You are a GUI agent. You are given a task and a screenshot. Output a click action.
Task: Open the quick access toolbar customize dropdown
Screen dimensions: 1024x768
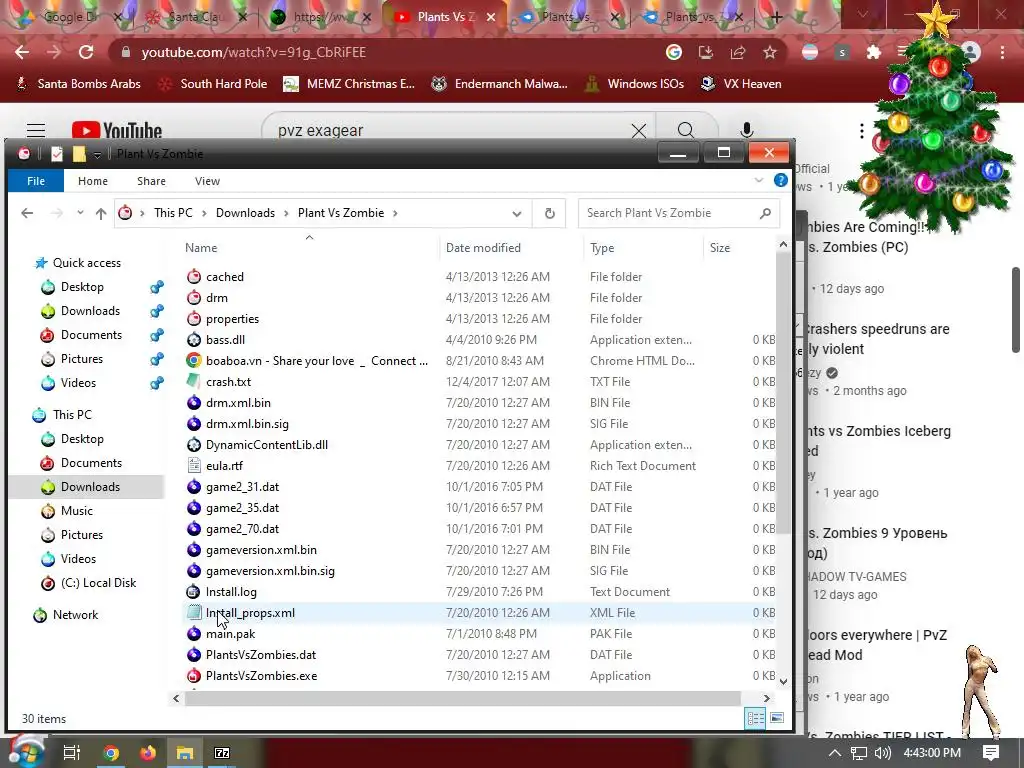97,154
